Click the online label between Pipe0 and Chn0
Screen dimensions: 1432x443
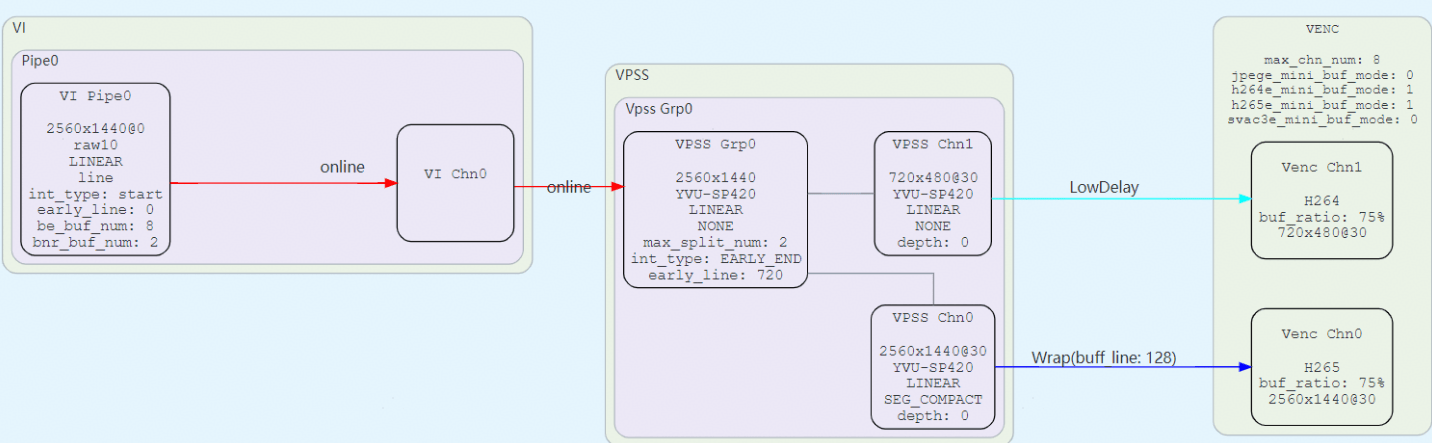point(342,167)
